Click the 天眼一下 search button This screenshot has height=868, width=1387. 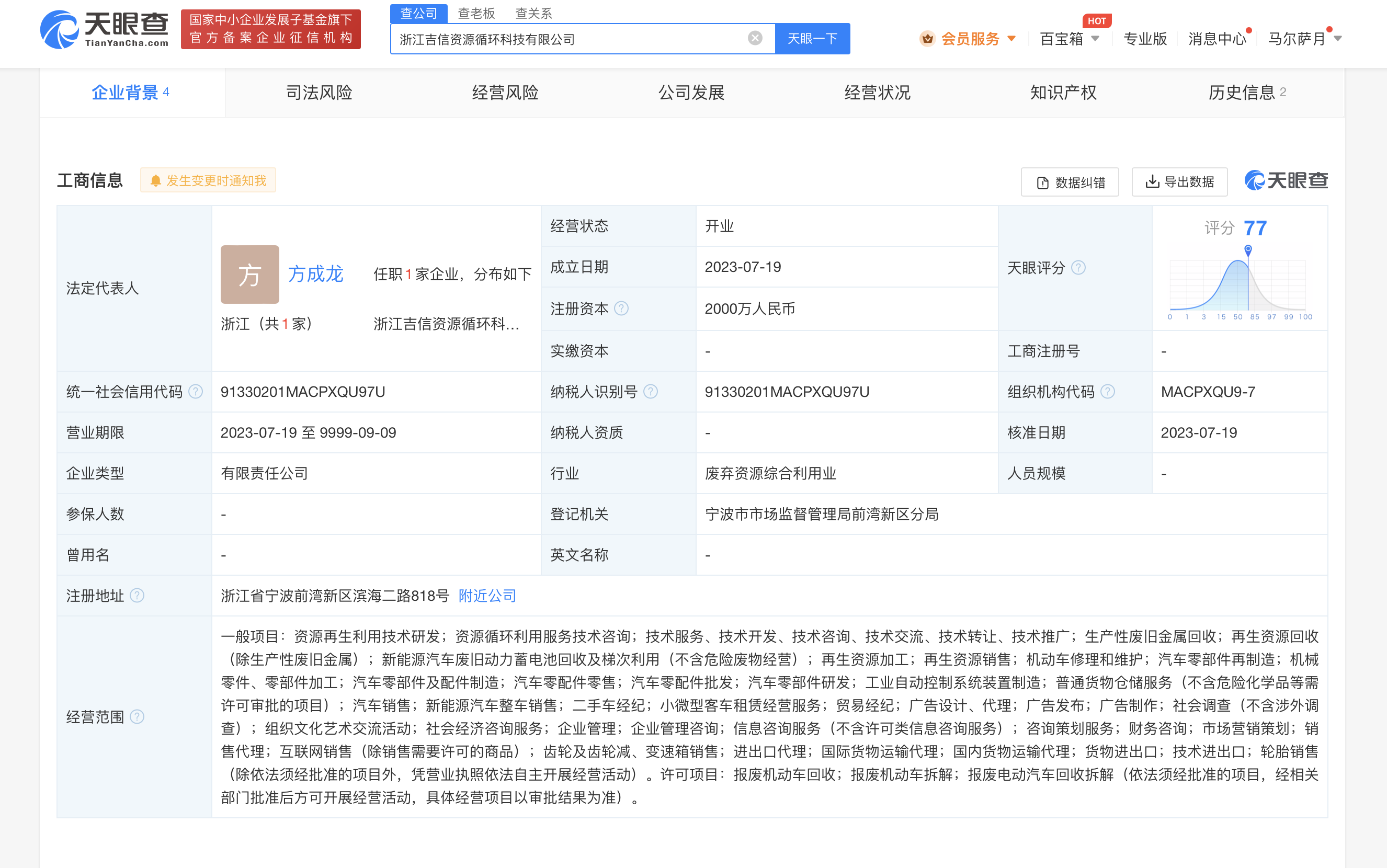click(x=812, y=39)
